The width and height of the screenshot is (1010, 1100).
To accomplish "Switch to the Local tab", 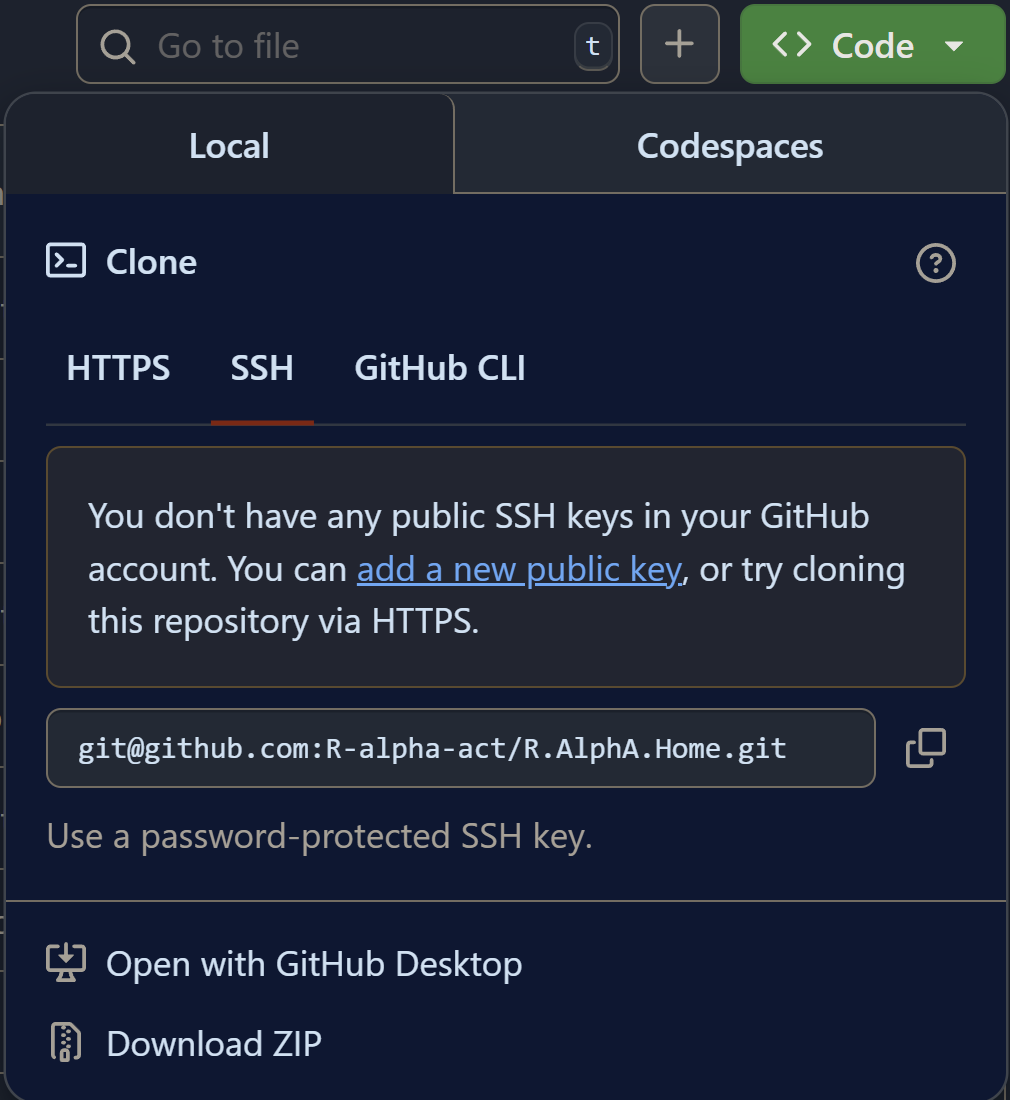I will (x=229, y=146).
